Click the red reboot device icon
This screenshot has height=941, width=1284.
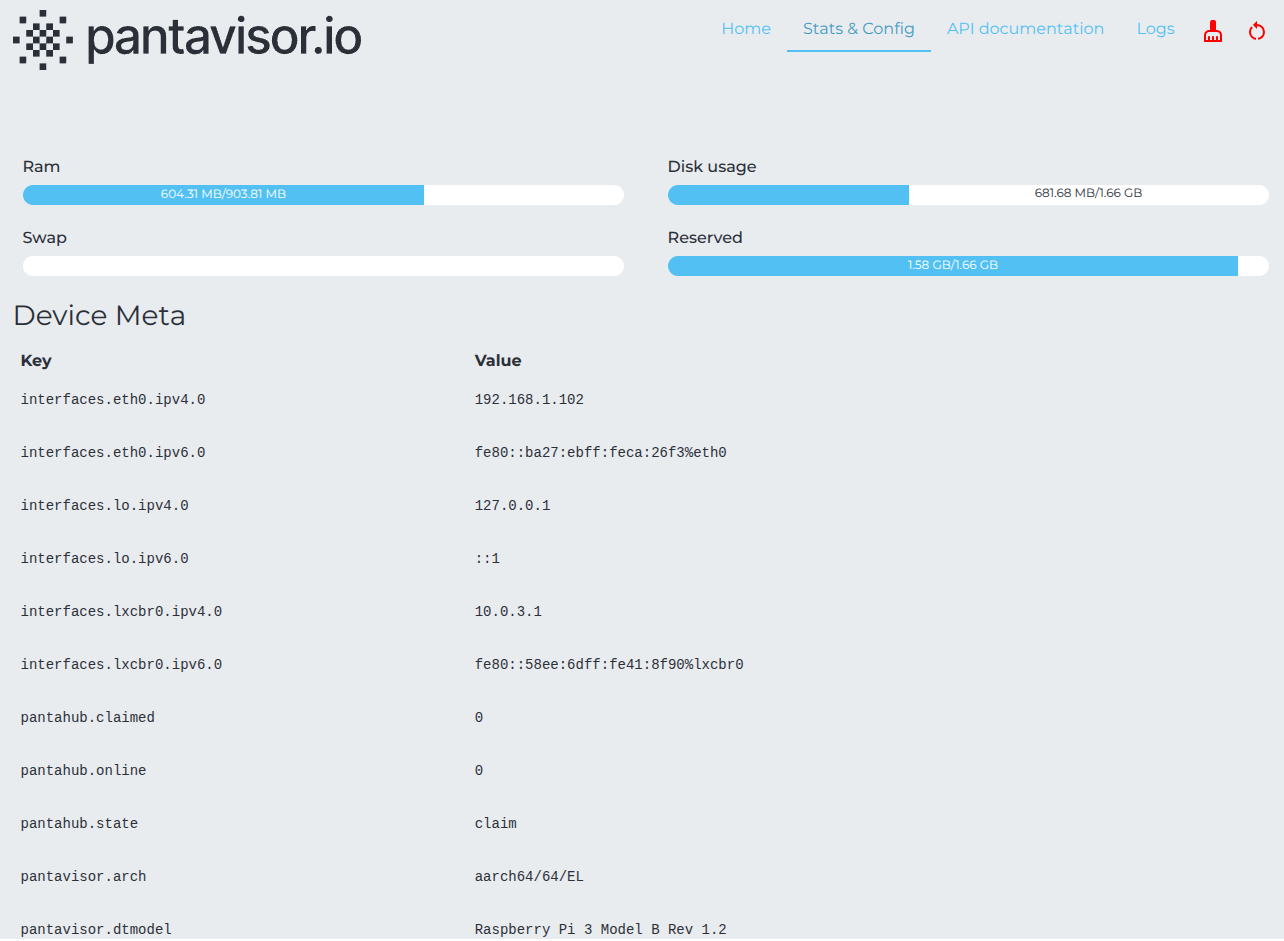coord(1257,31)
